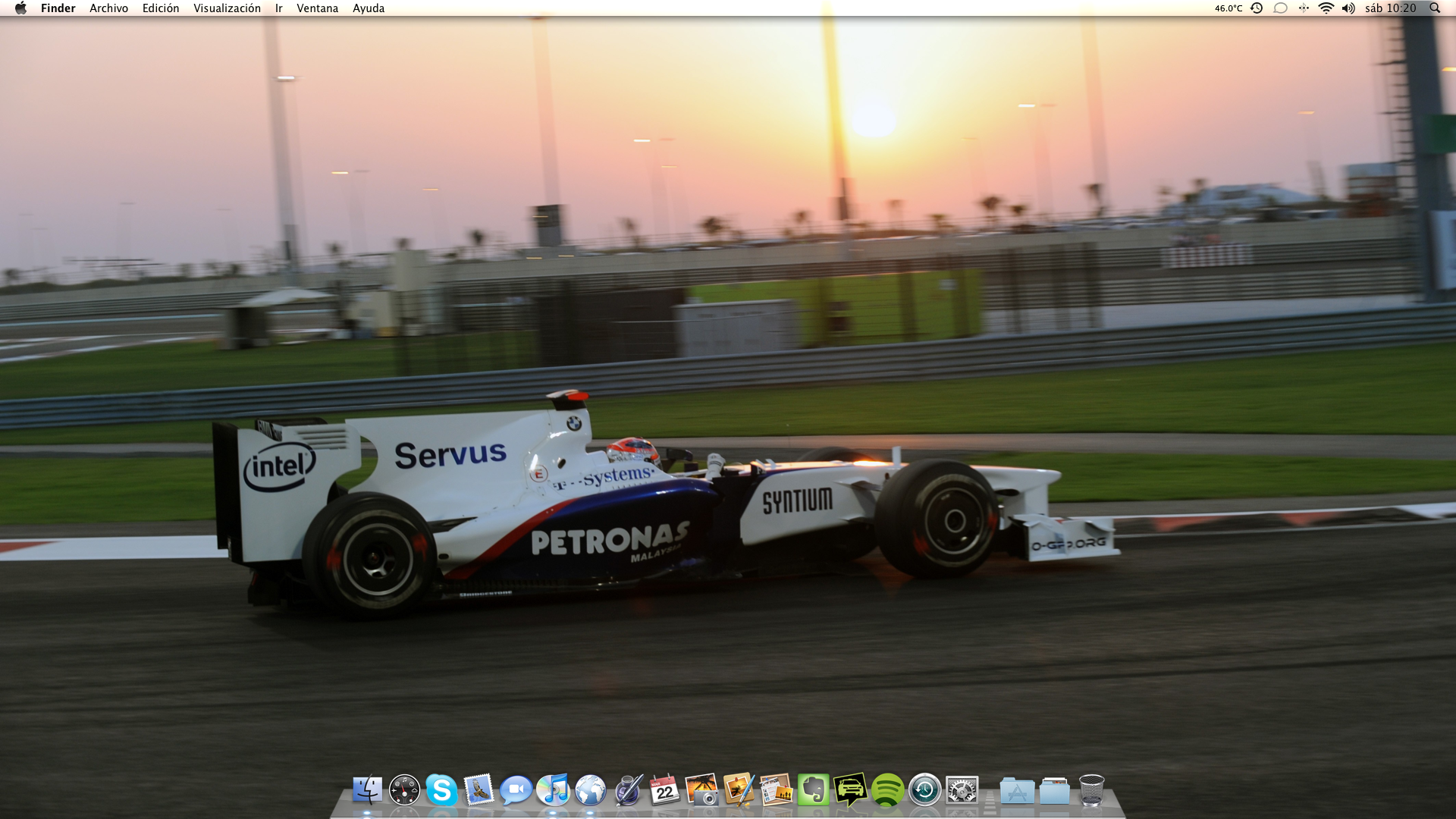Open the Visualización menu

point(227,8)
